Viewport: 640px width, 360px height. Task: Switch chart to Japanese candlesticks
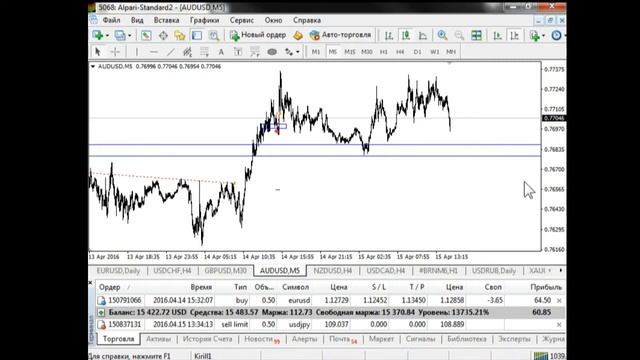(406, 36)
